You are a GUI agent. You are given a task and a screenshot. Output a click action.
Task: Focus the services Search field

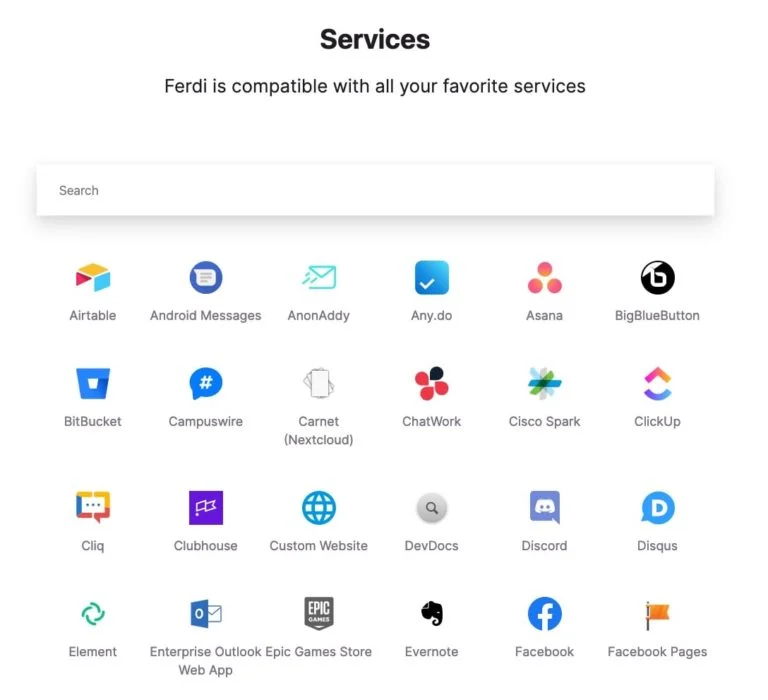click(x=375, y=190)
